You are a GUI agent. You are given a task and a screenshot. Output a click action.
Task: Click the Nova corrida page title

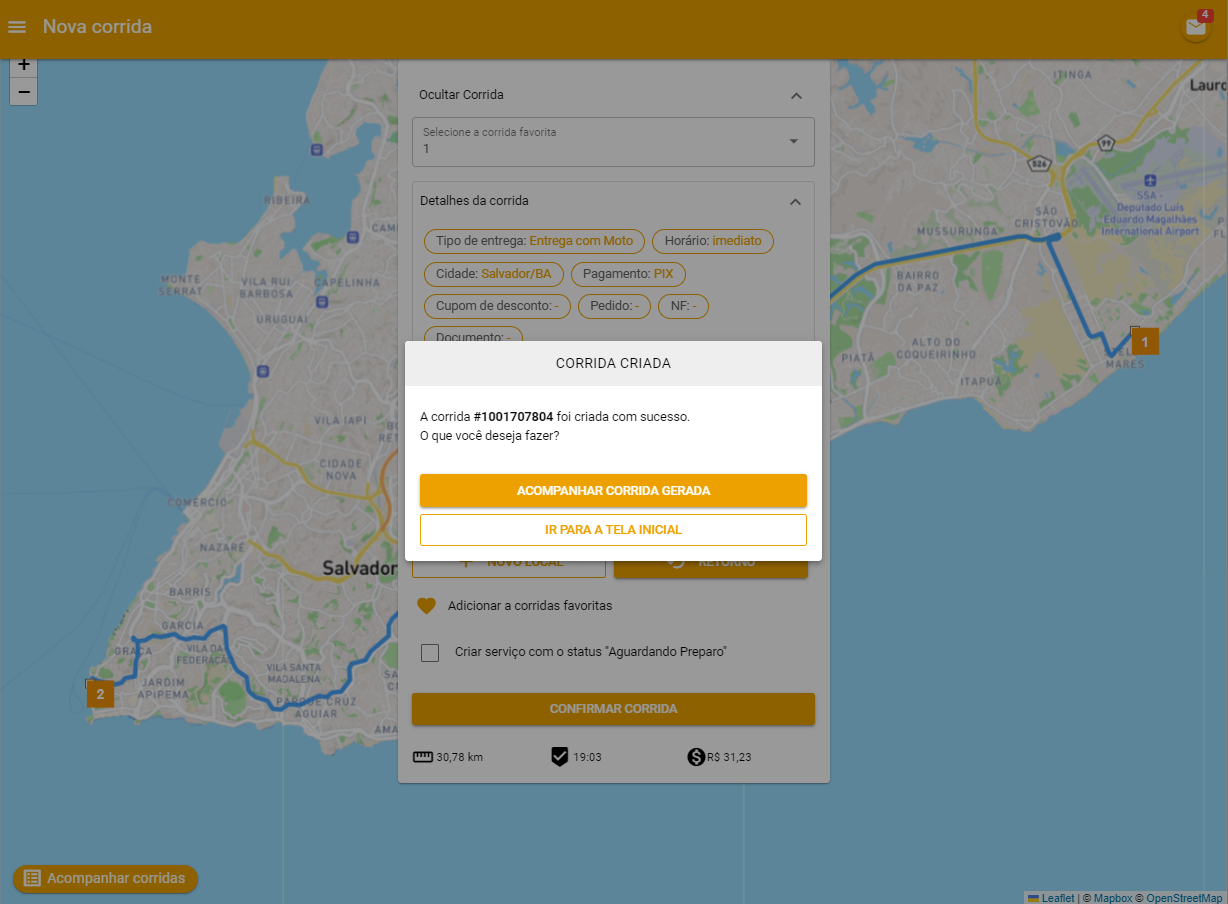coord(97,27)
